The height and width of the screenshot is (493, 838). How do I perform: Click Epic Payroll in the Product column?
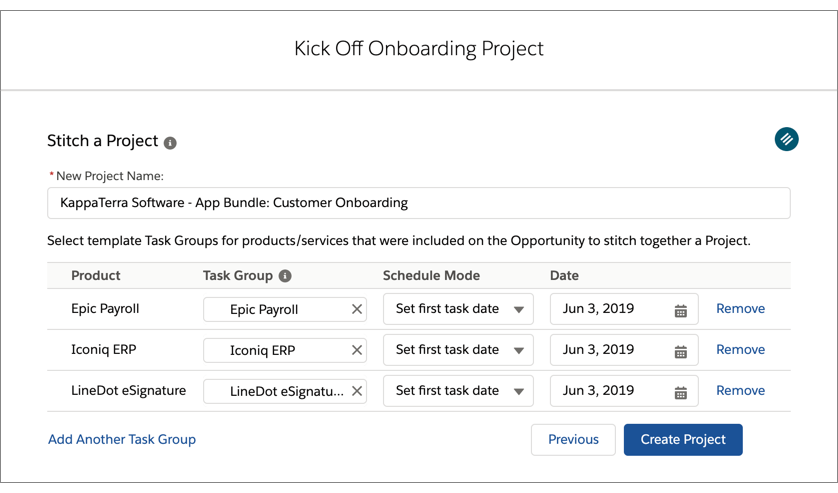pos(105,309)
